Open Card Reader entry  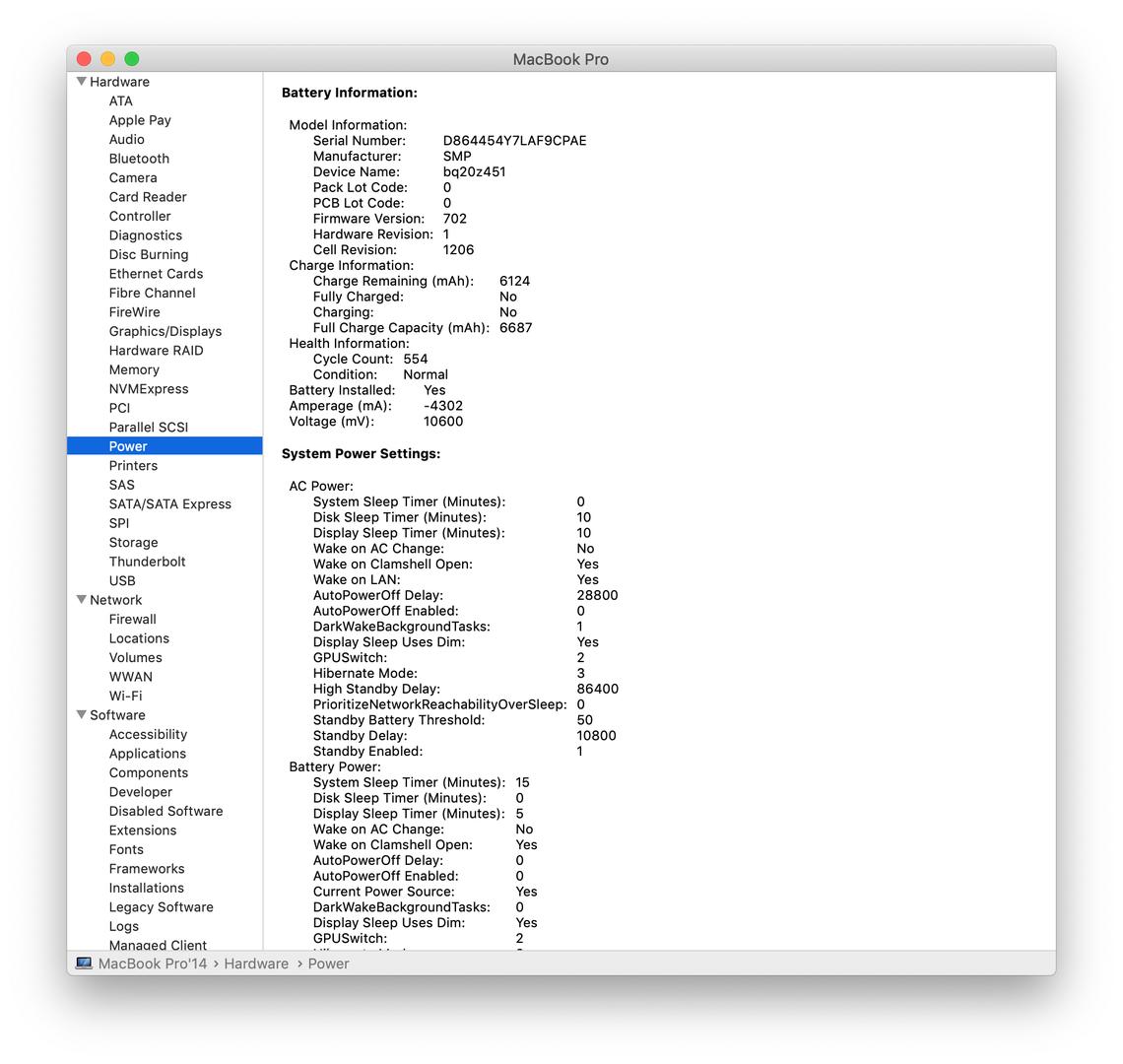(148, 197)
